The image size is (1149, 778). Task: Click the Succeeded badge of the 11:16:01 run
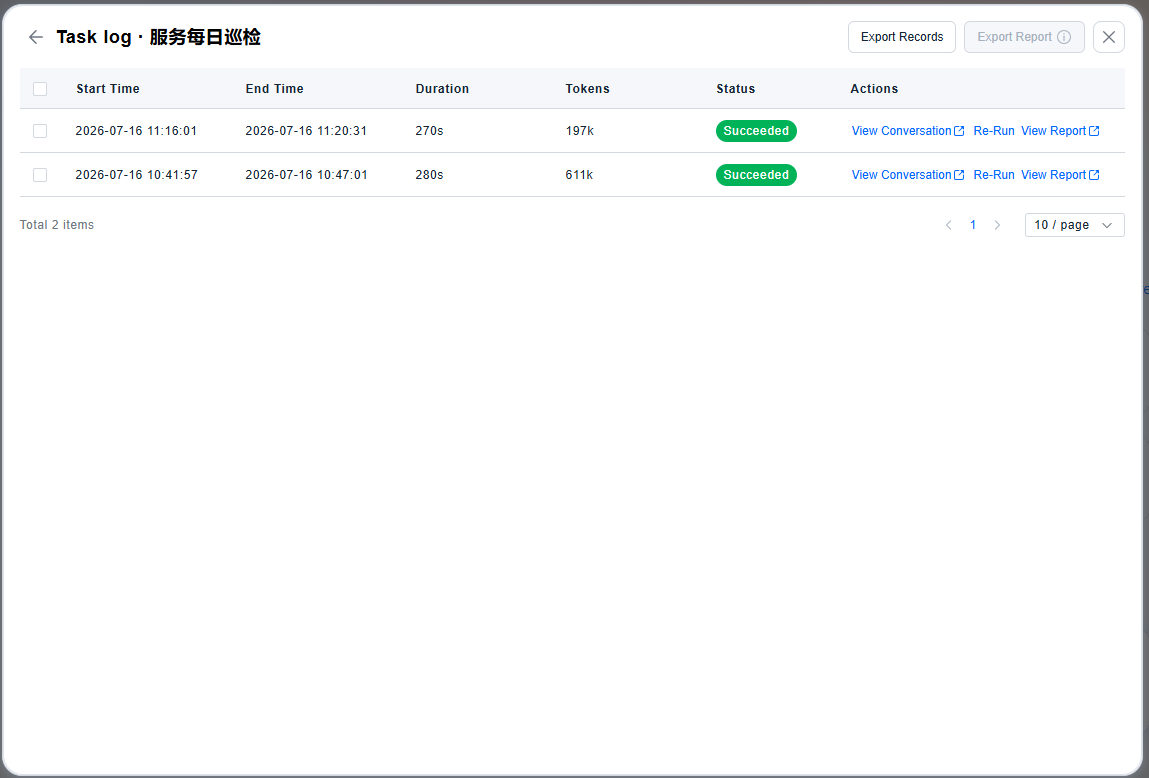pos(755,131)
